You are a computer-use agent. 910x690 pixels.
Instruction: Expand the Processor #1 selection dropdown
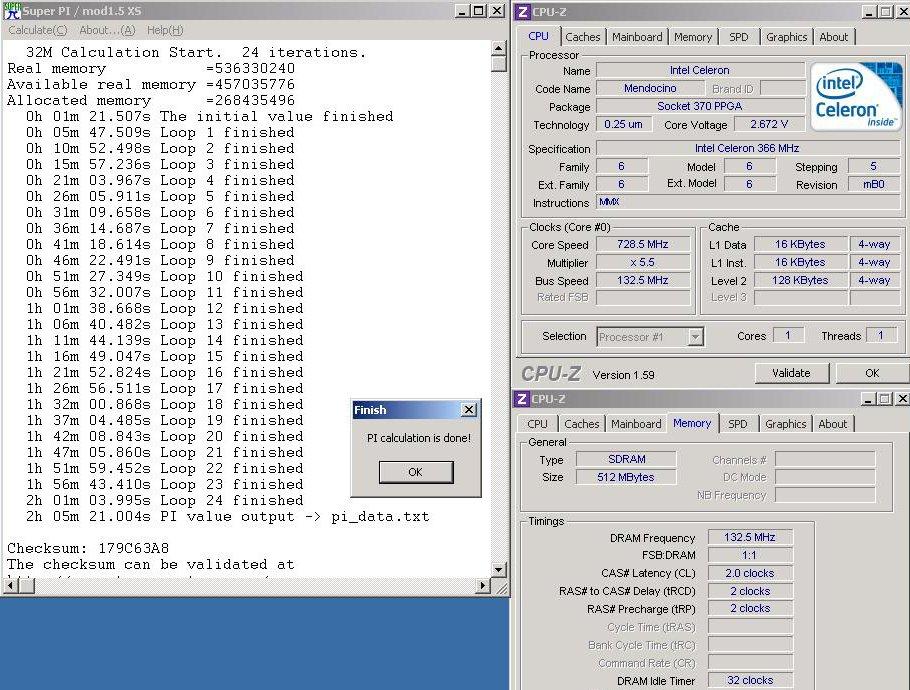tap(695, 337)
